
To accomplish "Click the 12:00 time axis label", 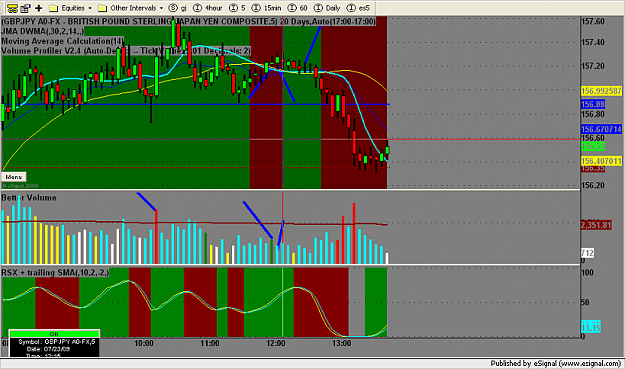I will pos(275,343).
